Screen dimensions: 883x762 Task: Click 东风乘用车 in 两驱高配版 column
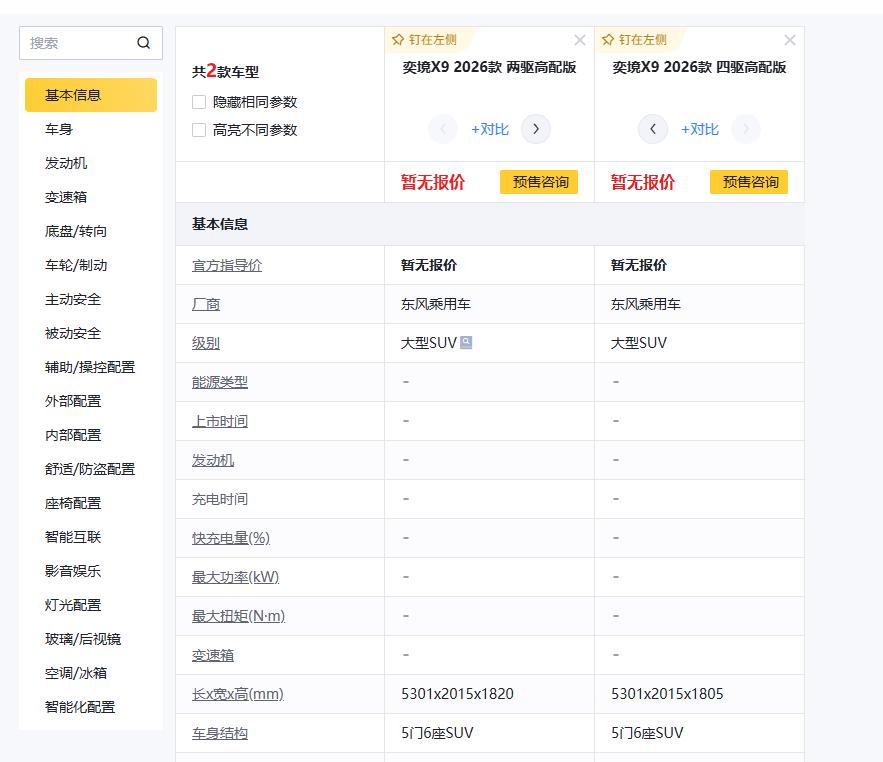click(x=436, y=304)
